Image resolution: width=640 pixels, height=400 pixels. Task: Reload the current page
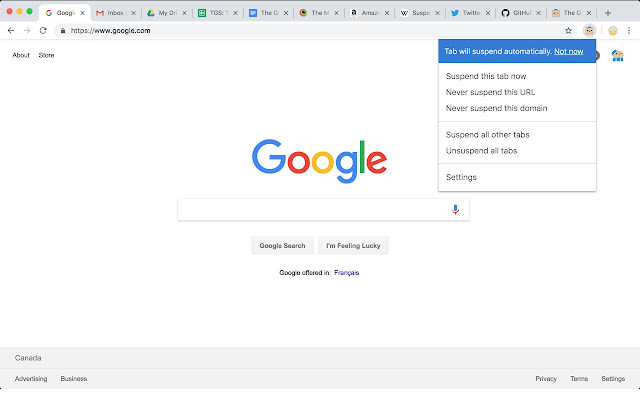click(43, 31)
